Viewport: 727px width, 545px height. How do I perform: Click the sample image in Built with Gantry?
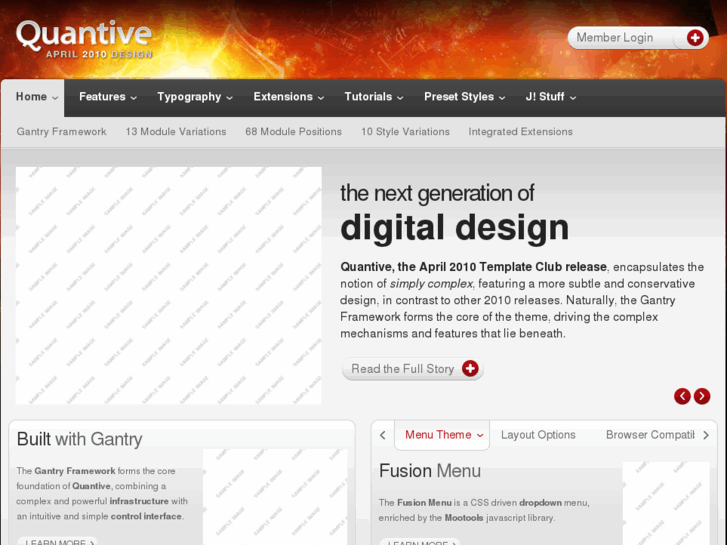275,497
